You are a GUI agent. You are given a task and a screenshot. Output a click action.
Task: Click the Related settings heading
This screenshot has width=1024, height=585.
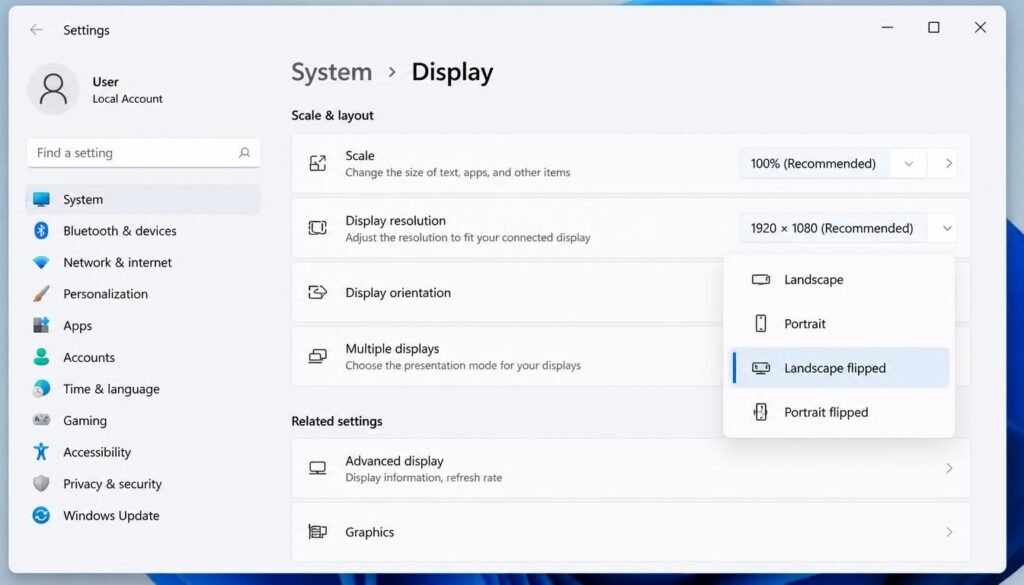pyautogui.click(x=337, y=421)
